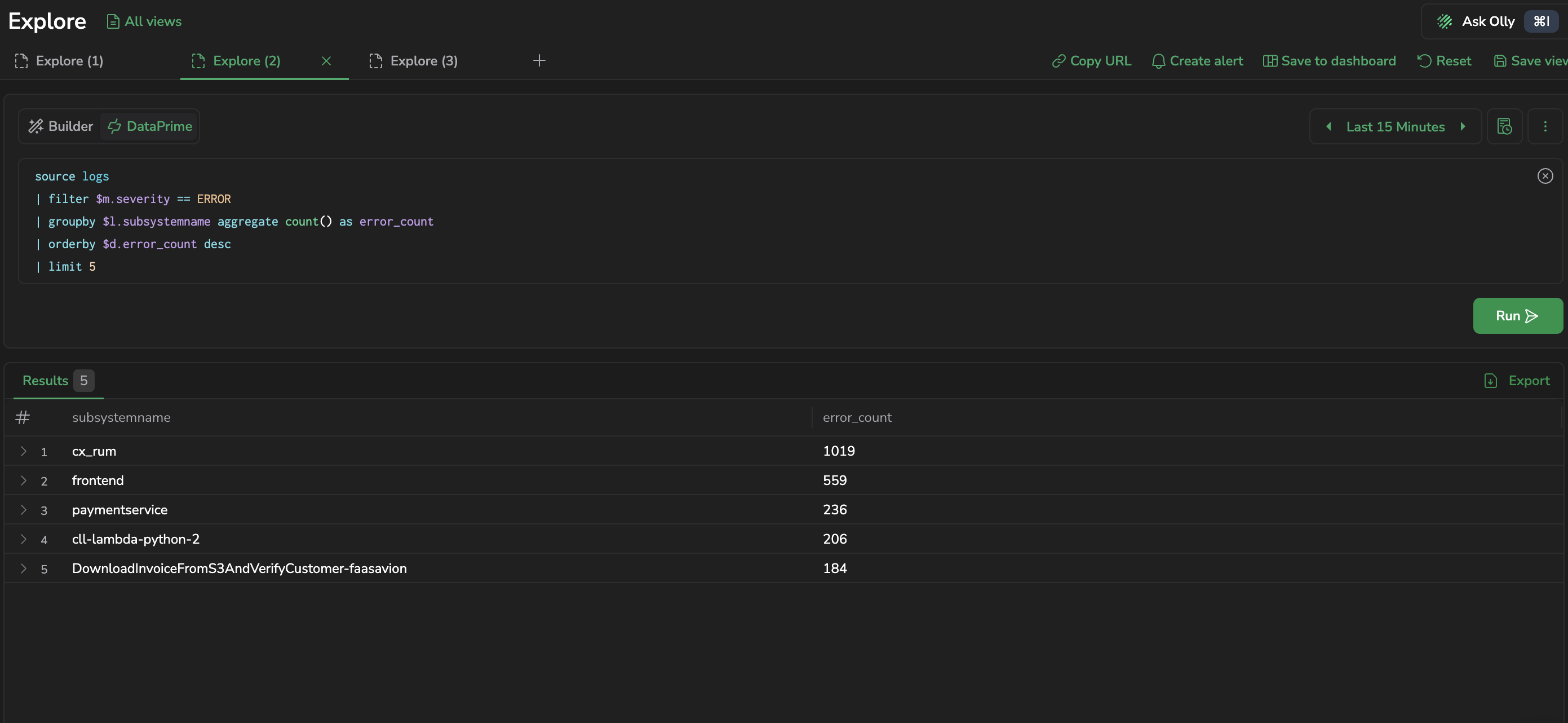Run the DataPrime query
This screenshot has width=1568, height=723.
(1517, 315)
